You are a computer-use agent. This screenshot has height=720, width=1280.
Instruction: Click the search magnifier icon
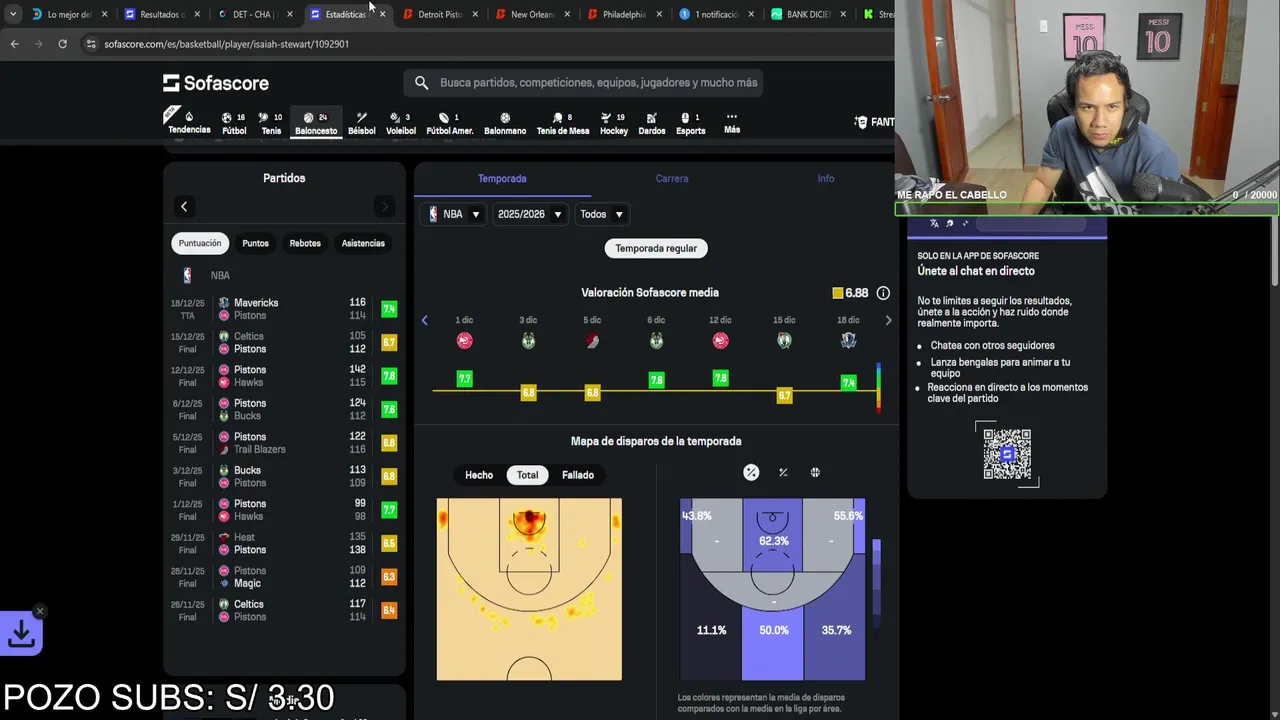pyautogui.click(x=421, y=83)
